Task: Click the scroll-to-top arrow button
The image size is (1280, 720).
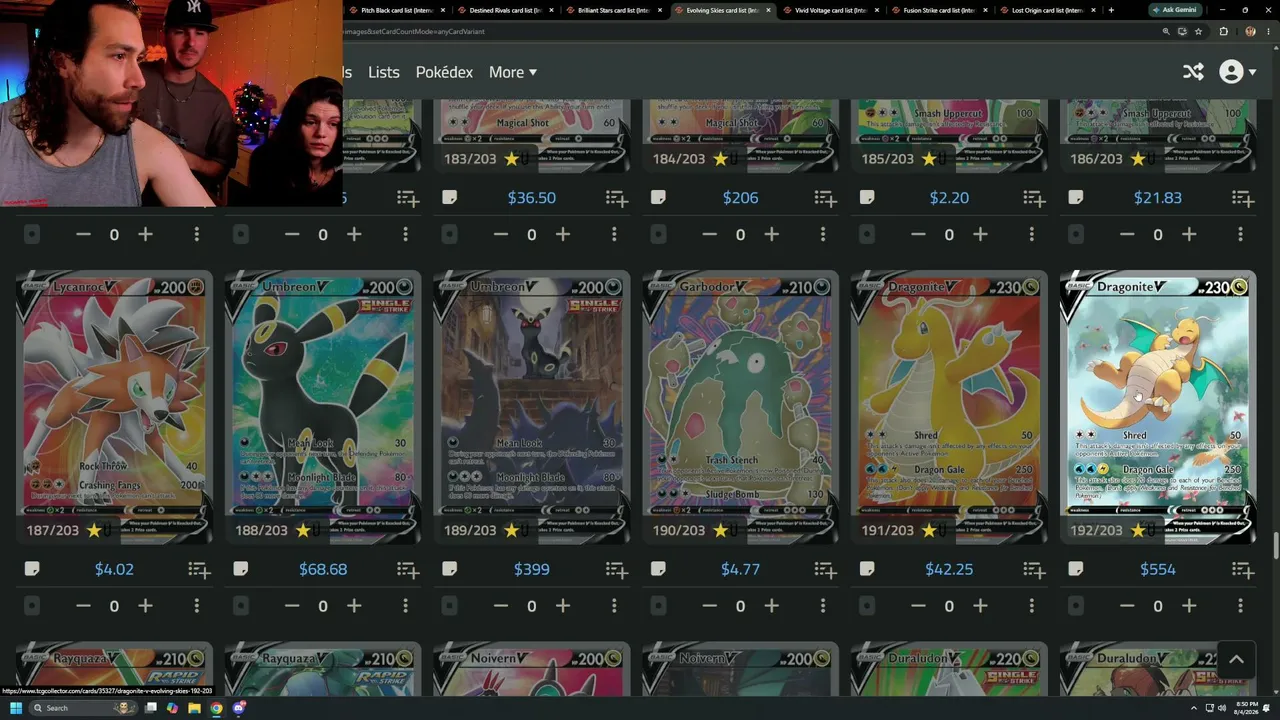Action: [x=1236, y=660]
